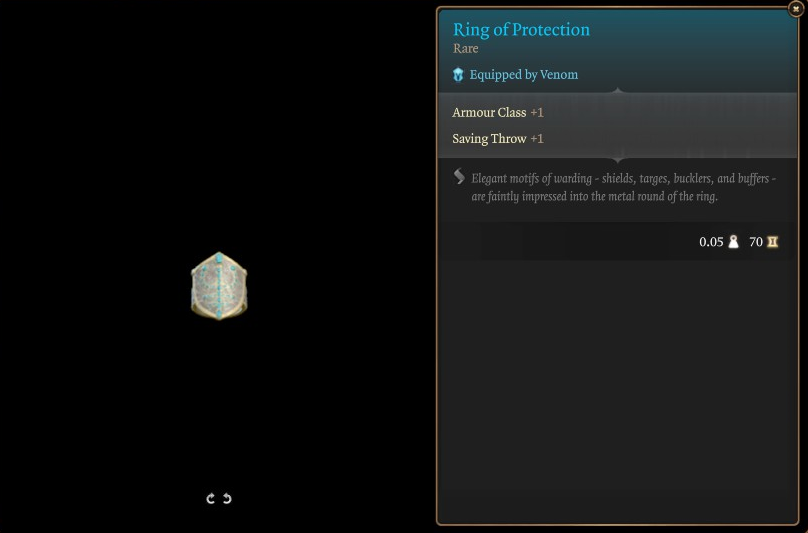Close the Ring of Protection tooltip panel
Image resolution: width=808 pixels, height=533 pixels.
pyautogui.click(x=796, y=9)
